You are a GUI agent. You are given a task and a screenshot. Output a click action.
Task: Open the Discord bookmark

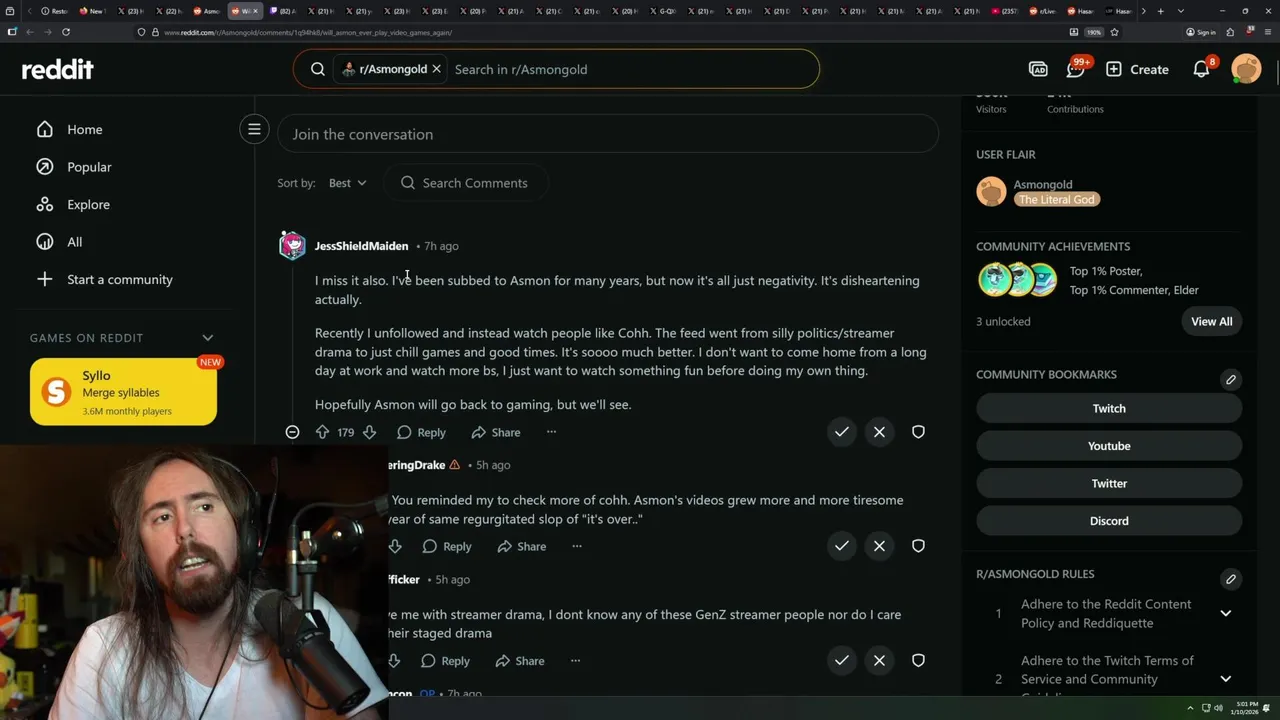point(1109,521)
